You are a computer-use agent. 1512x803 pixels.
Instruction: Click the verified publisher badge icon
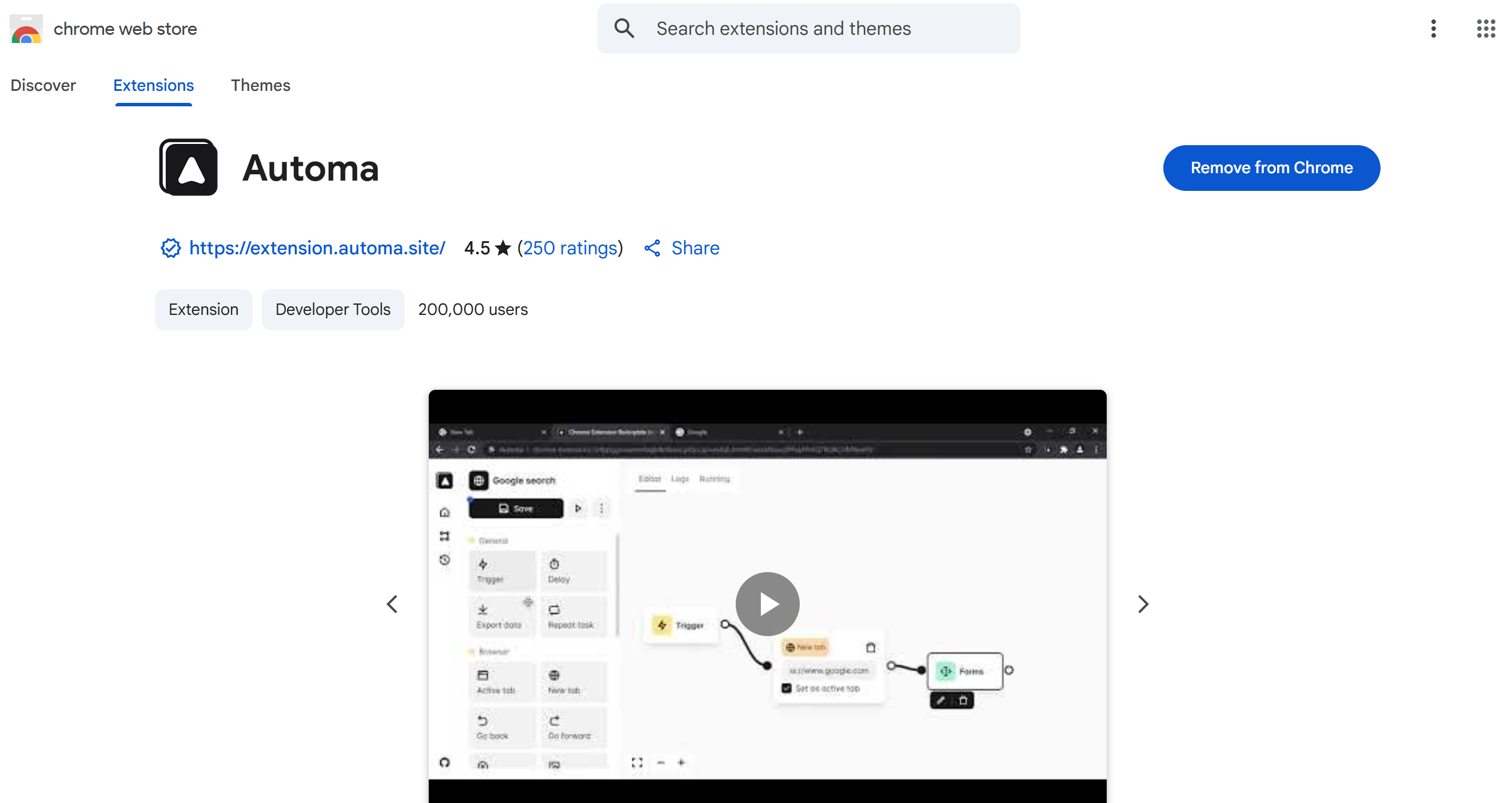[170, 247]
